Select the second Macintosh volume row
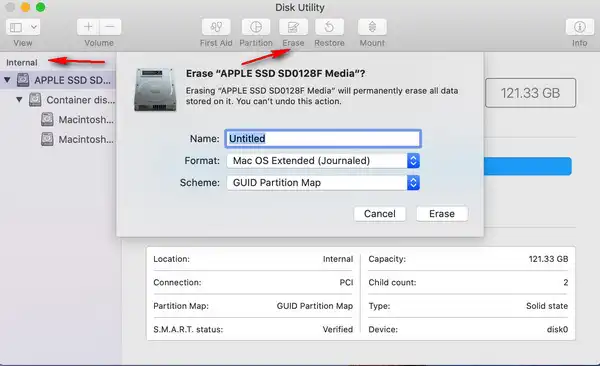The height and width of the screenshot is (366, 600). tap(58, 139)
